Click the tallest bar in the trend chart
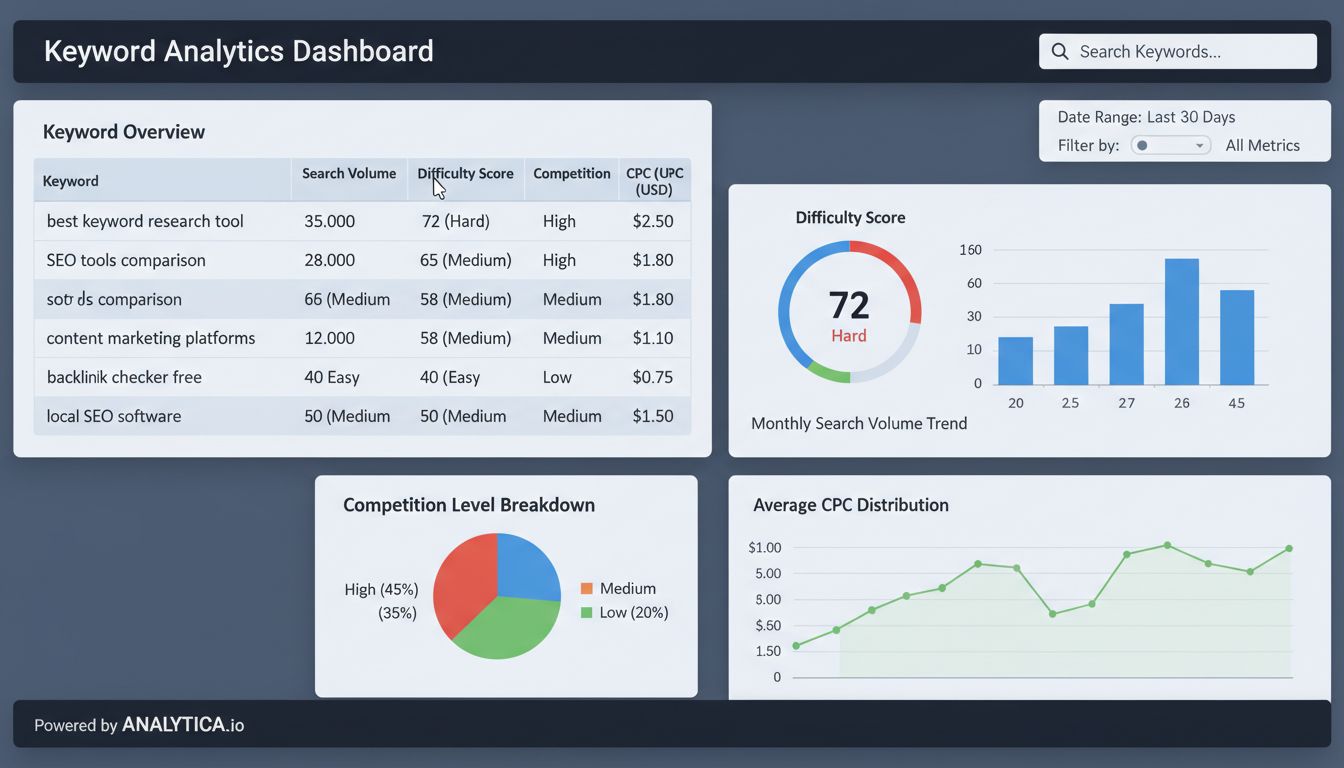The image size is (1344, 768). 1181,320
